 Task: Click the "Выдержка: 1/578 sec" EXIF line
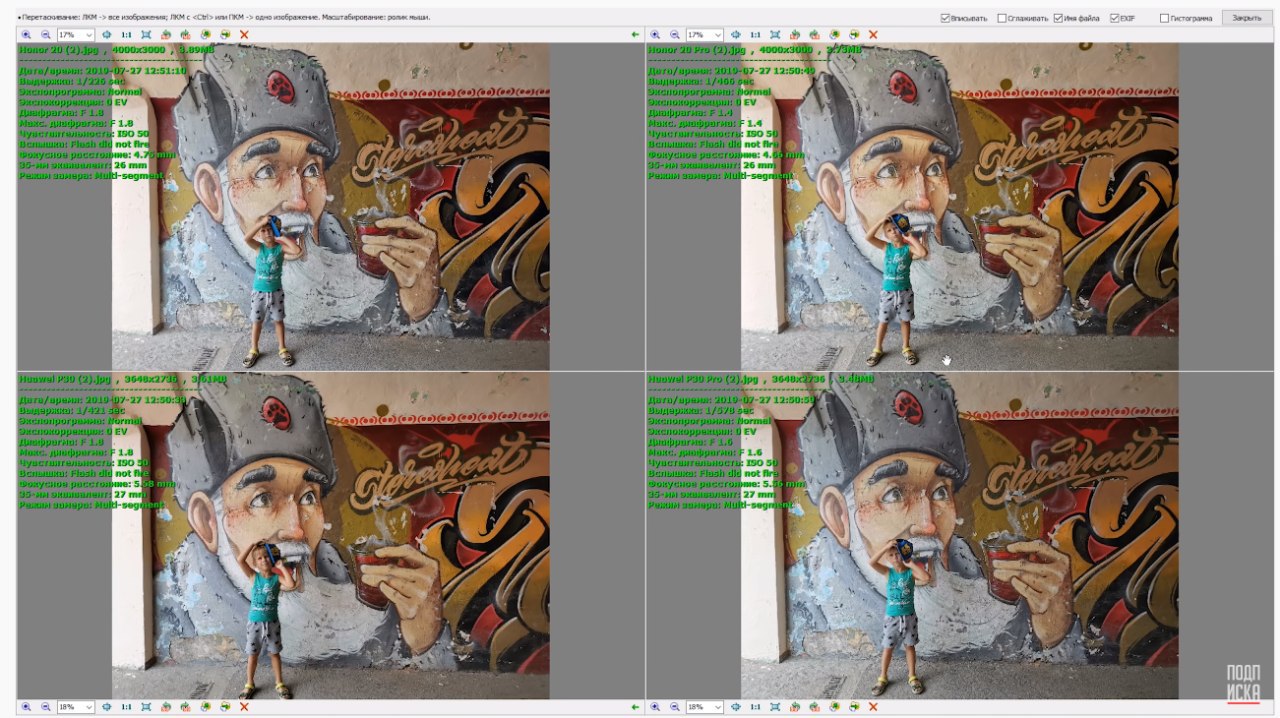(701, 411)
